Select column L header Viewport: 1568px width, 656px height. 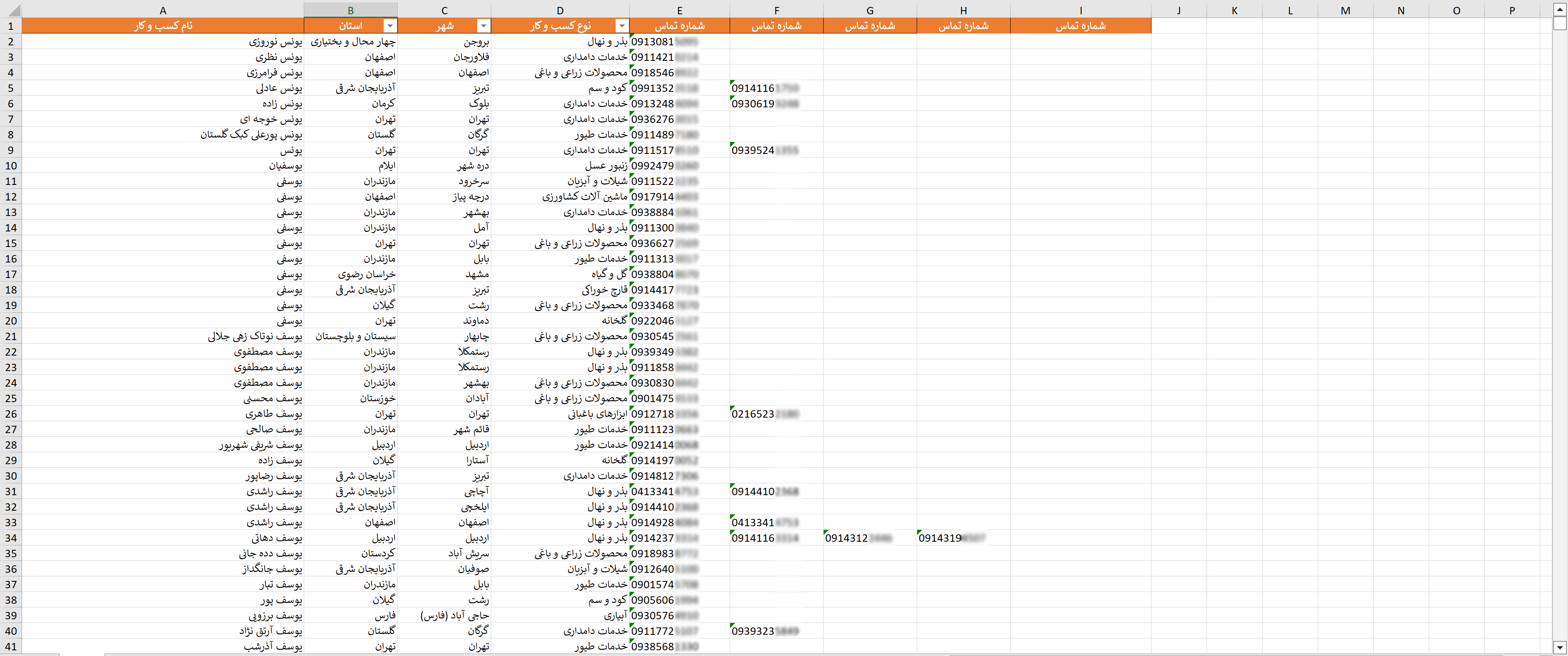(x=1290, y=10)
